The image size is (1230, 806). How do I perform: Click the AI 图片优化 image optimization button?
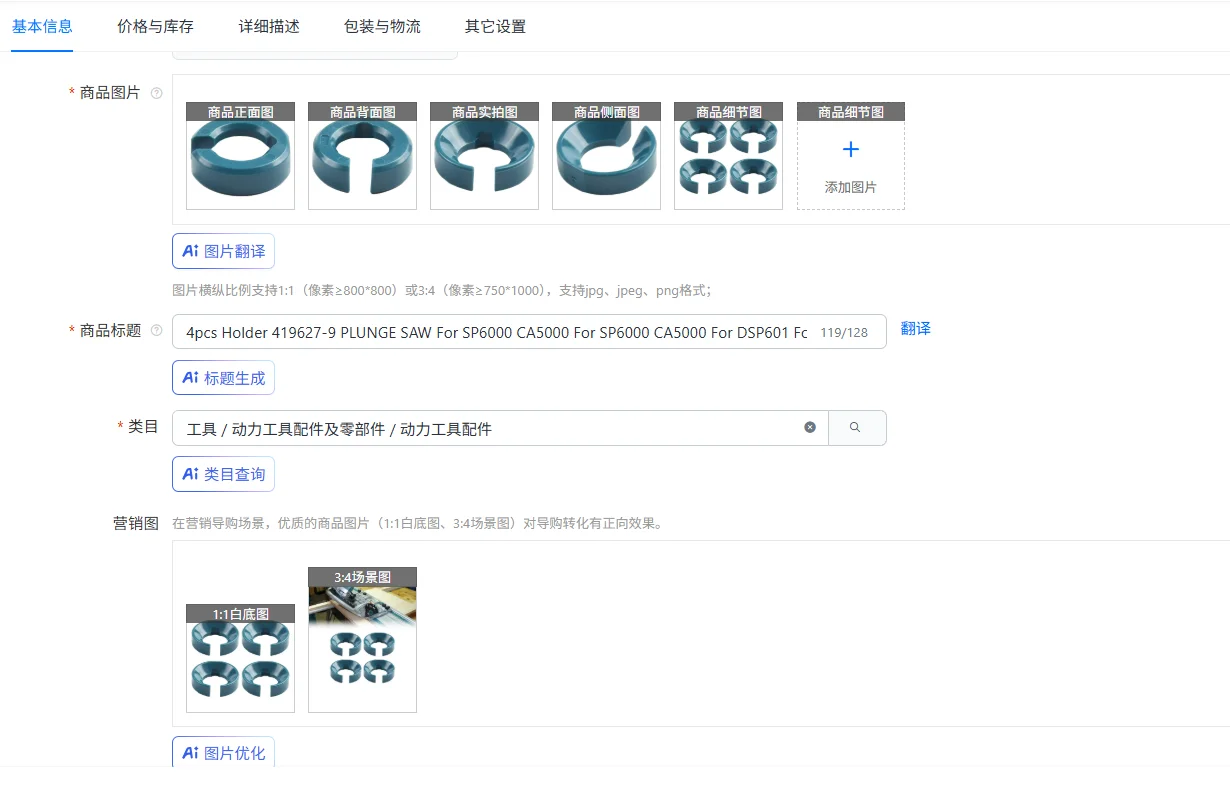[223, 752]
